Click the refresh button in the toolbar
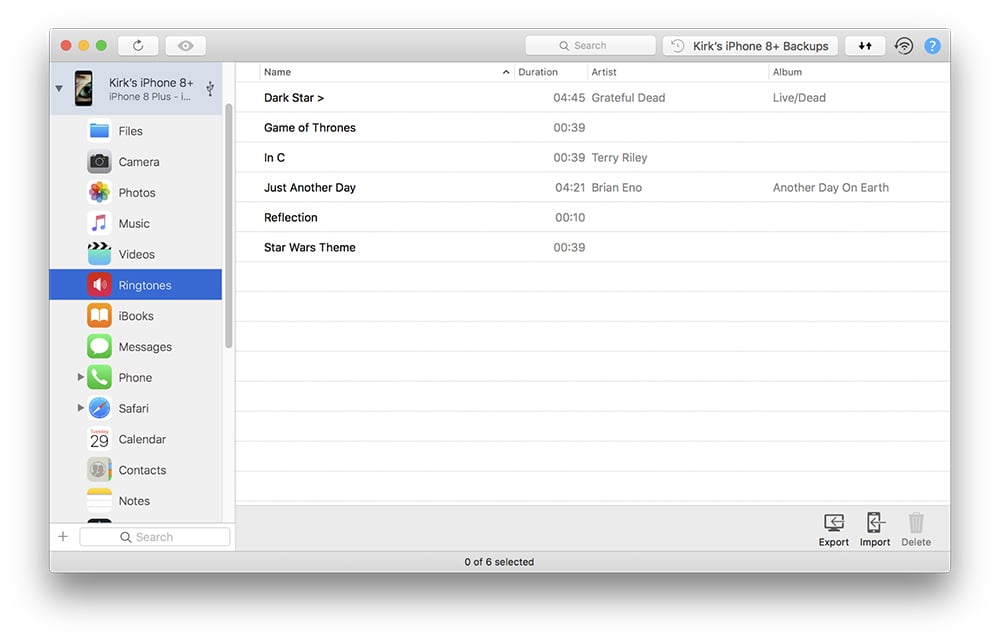1000x643 pixels. pyautogui.click(x=138, y=45)
